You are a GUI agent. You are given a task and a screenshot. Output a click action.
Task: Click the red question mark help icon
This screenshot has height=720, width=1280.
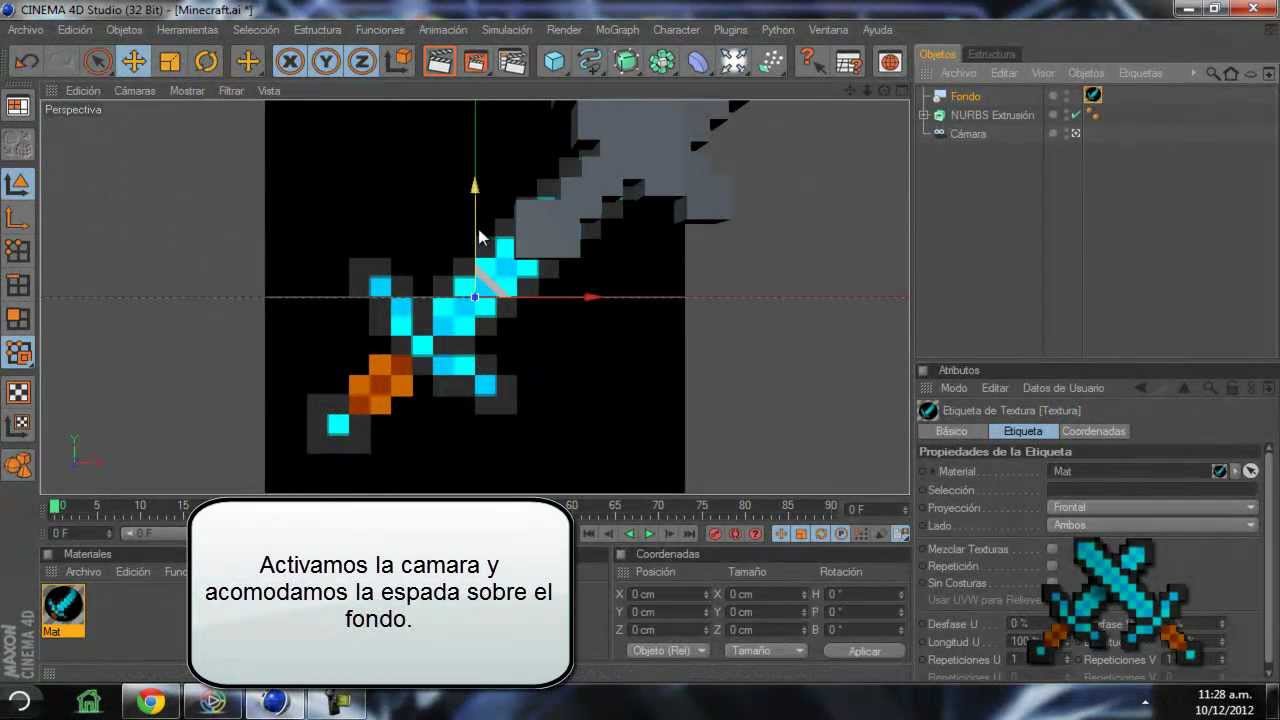click(x=812, y=62)
